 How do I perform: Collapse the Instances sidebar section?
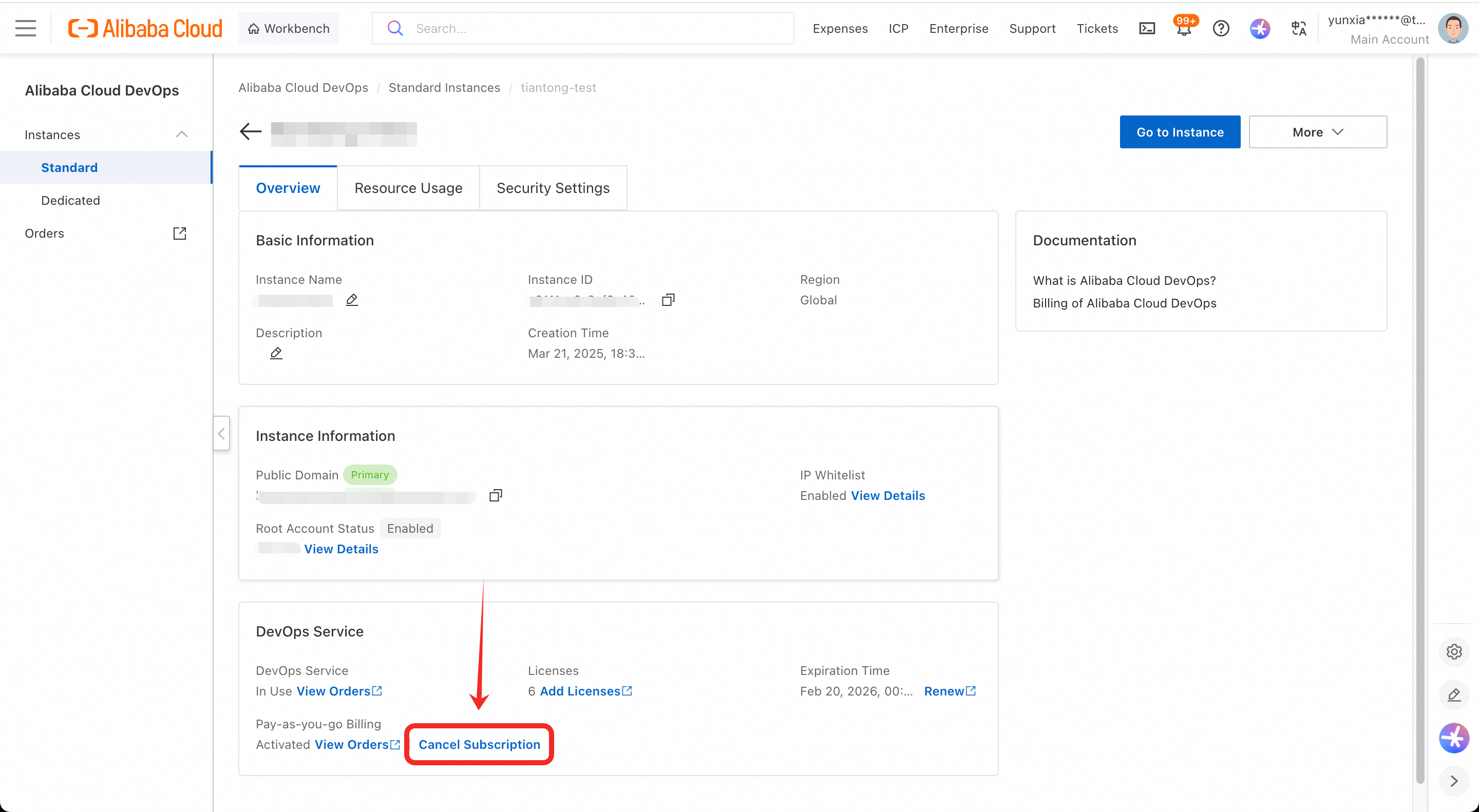pyautogui.click(x=181, y=134)
